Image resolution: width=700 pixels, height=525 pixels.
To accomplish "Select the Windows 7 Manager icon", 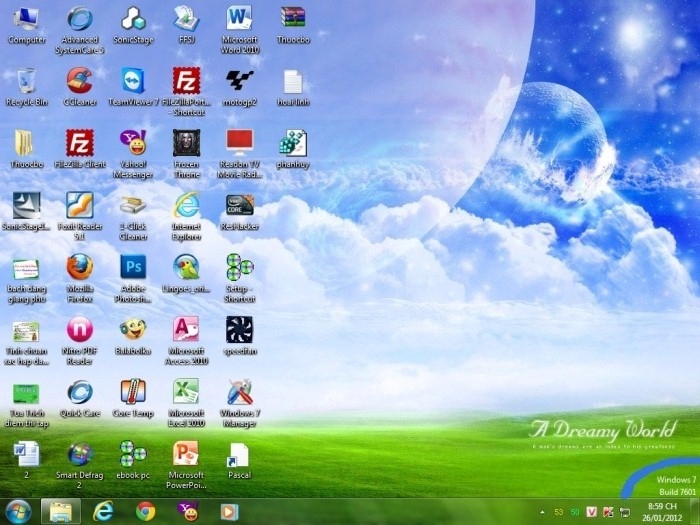I will pyautogui.click(x=240, y=403).
